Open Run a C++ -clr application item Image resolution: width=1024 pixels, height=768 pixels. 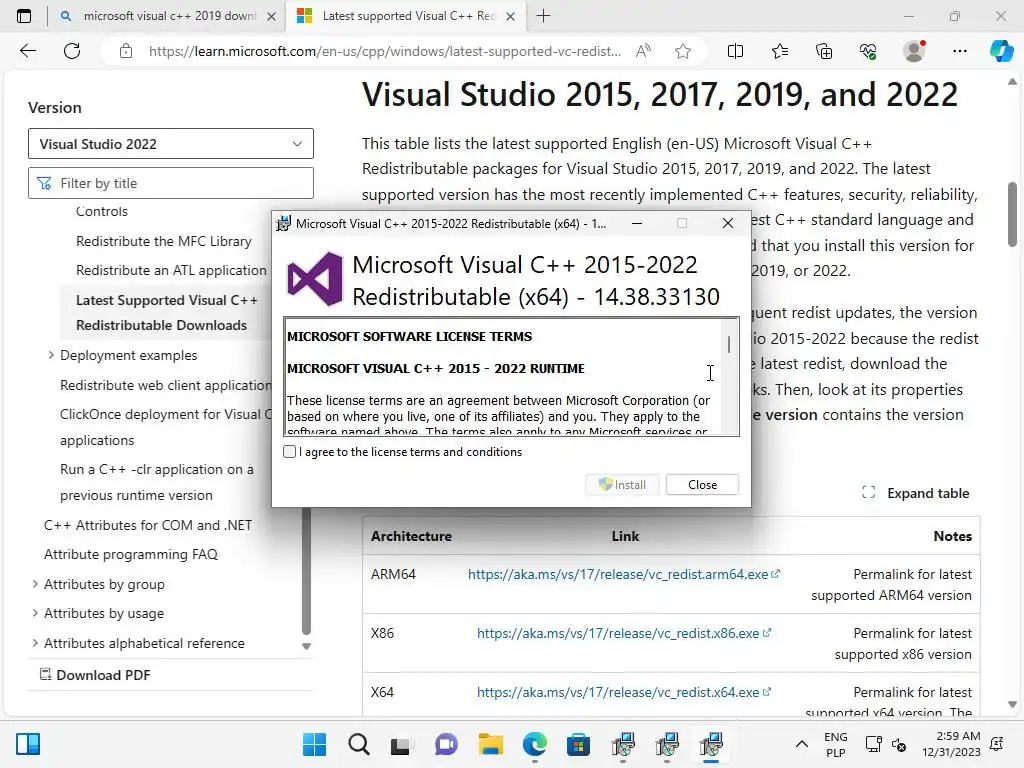click(x=157, y=482)
